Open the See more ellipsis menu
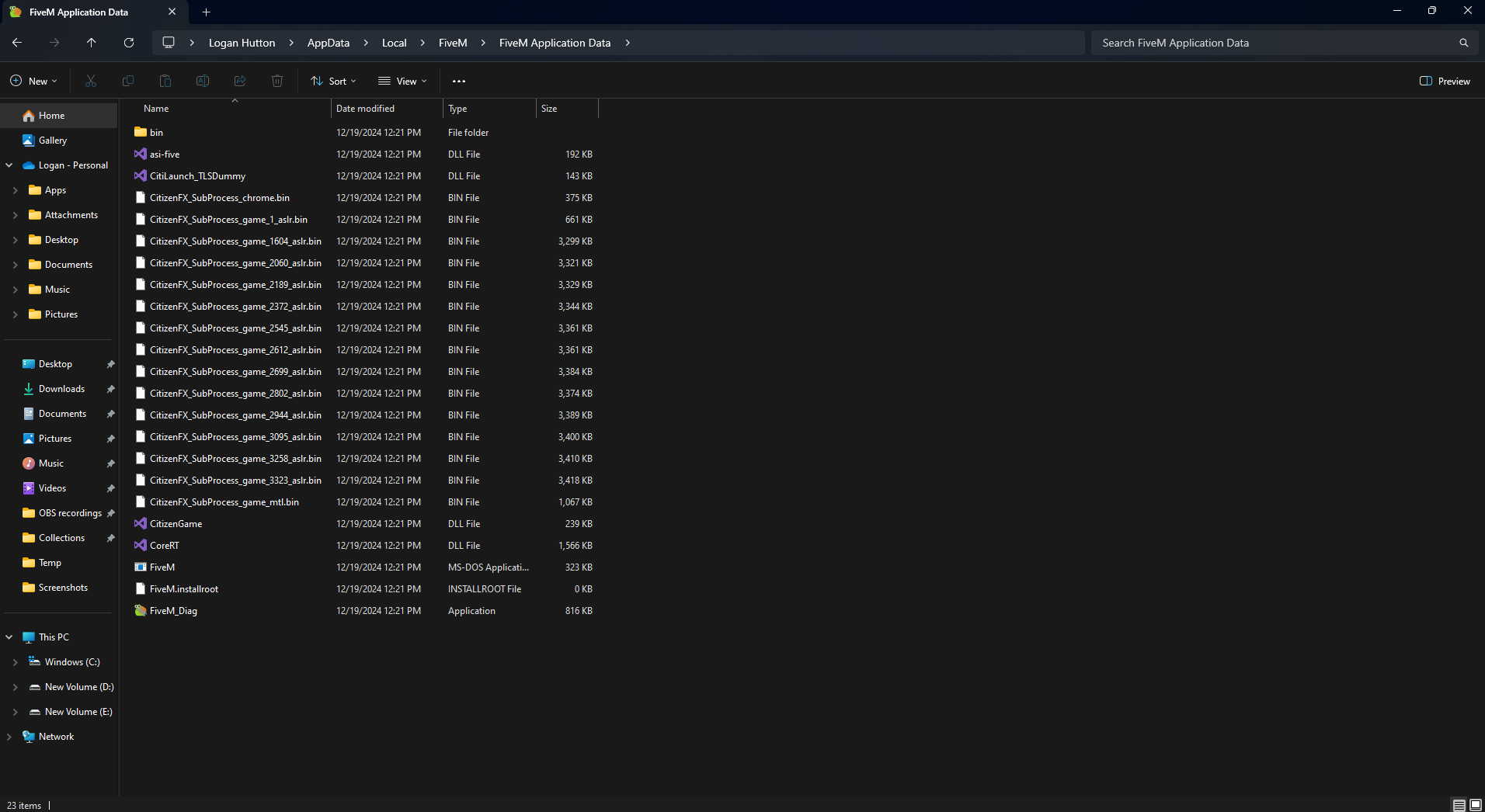 point(459,81)
